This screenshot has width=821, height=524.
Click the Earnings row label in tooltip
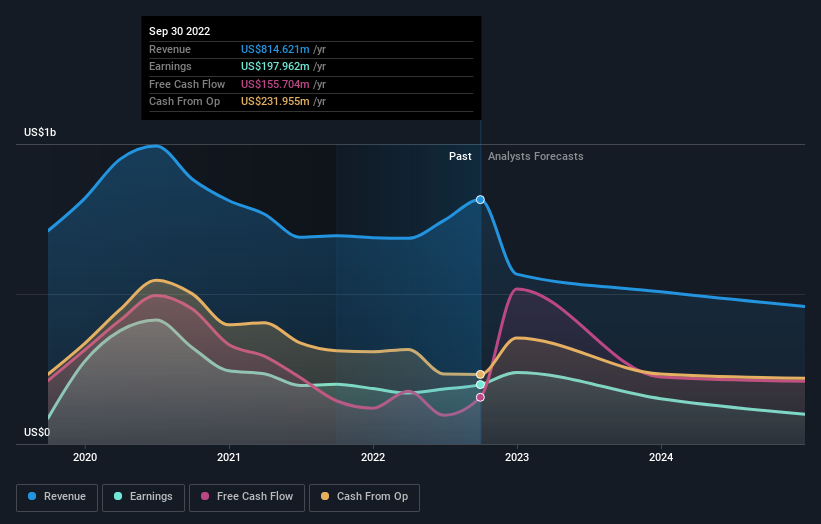pyautogui.click(x=170, y=66)
